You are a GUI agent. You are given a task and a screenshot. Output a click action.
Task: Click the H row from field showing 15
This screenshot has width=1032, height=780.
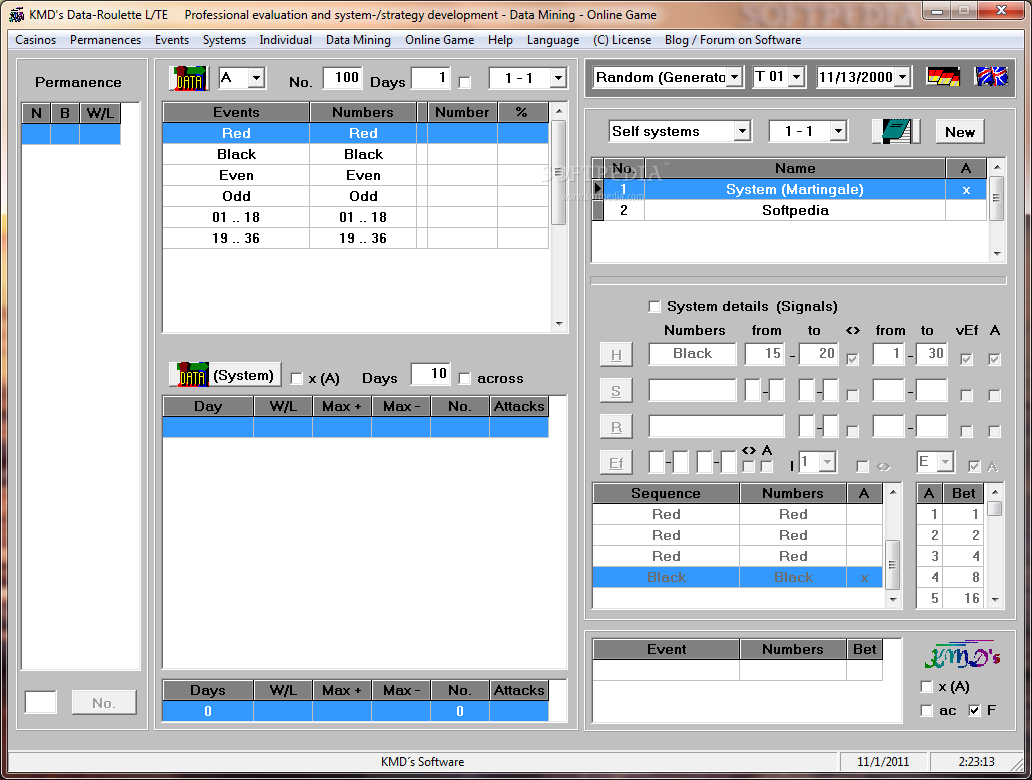coord(765,353)
